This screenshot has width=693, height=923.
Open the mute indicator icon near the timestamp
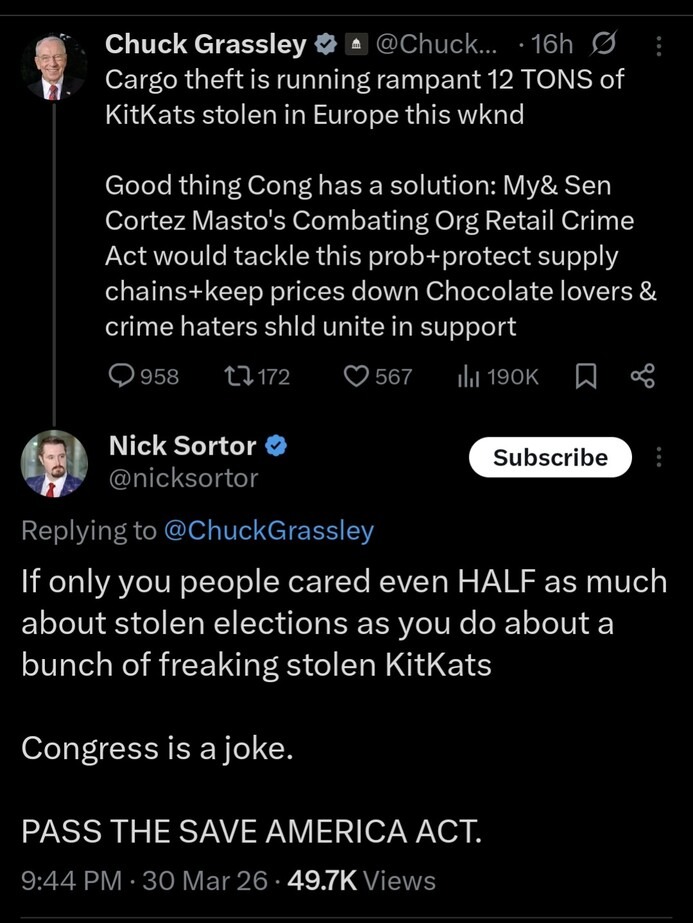(x=604, y=44)
